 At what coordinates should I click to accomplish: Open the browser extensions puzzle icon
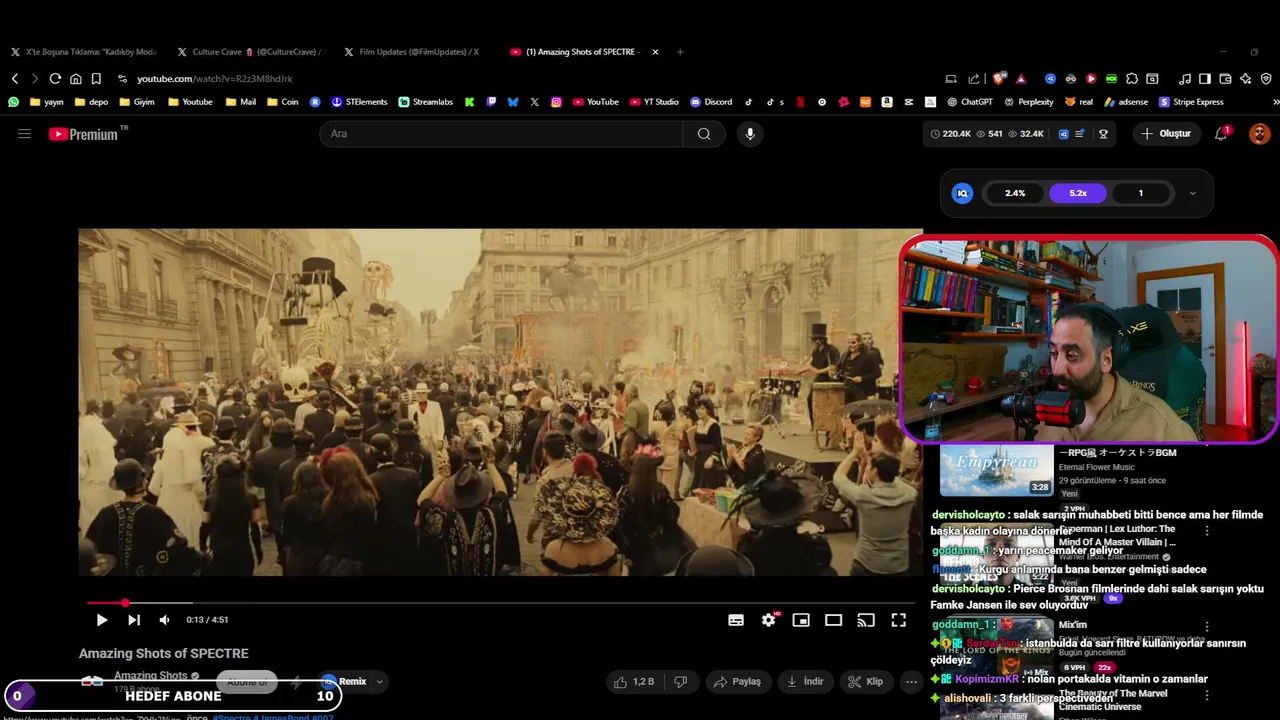pos(1132,78)
